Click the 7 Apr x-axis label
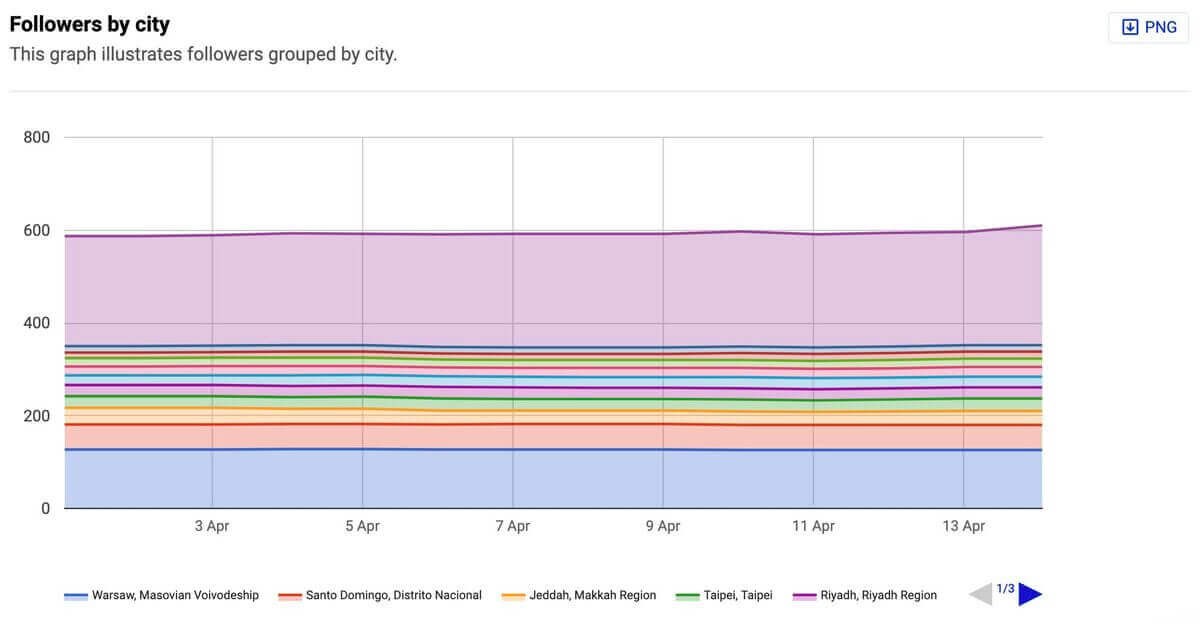 (512, 525)
